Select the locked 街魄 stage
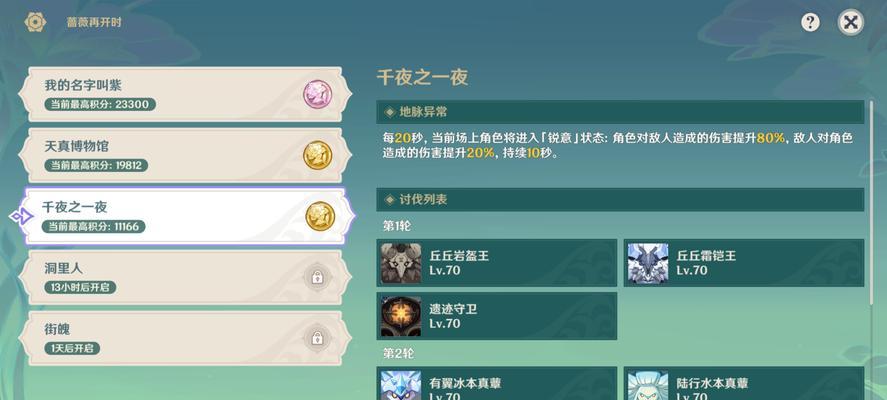Screen dimensions: 887x400 185,338
